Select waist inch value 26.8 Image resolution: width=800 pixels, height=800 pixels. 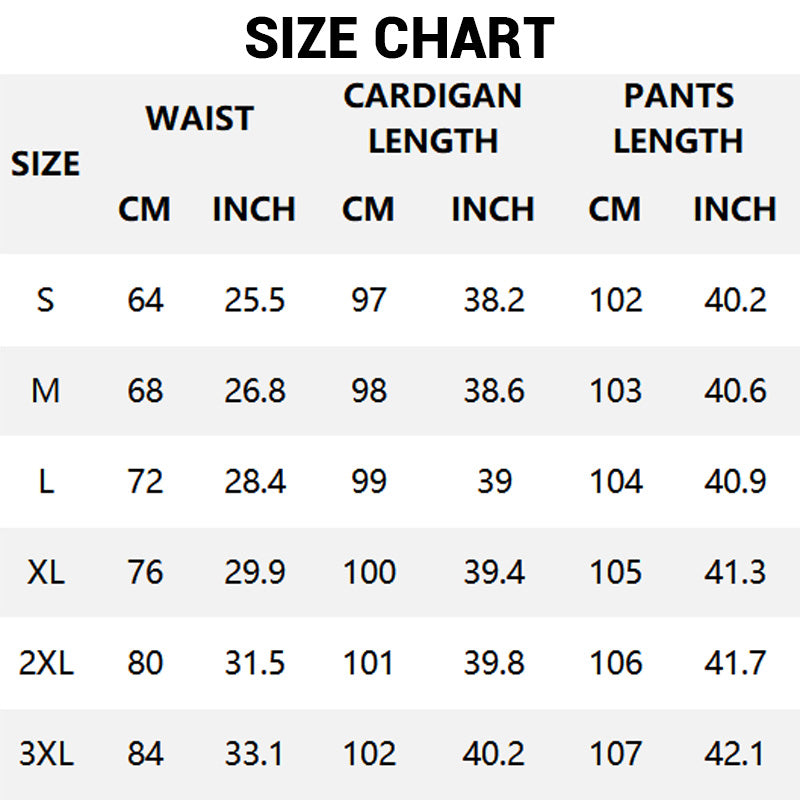pyautogui.click(x=255, y=390)
